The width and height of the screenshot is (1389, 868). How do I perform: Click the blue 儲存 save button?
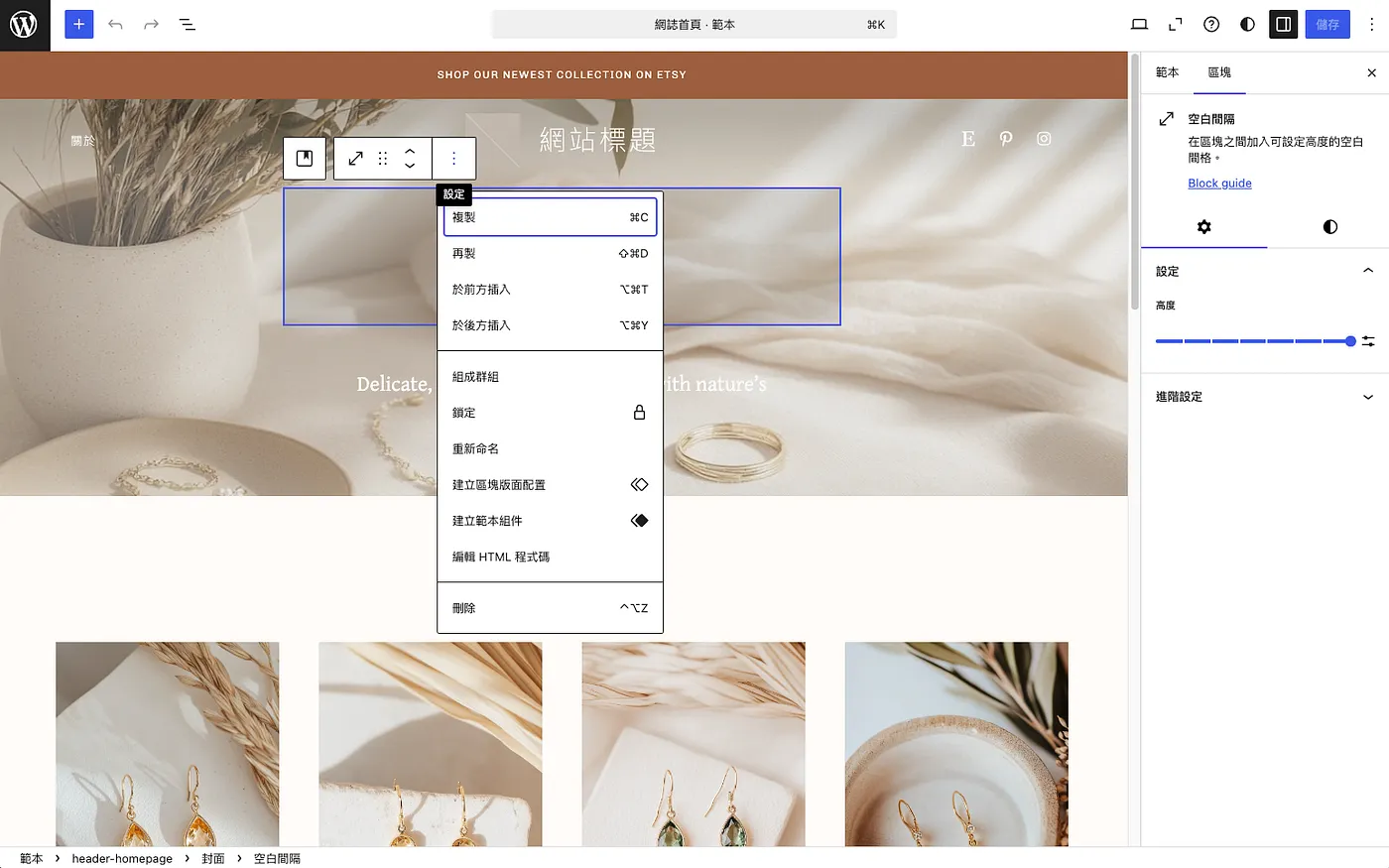coord(1327,25)
